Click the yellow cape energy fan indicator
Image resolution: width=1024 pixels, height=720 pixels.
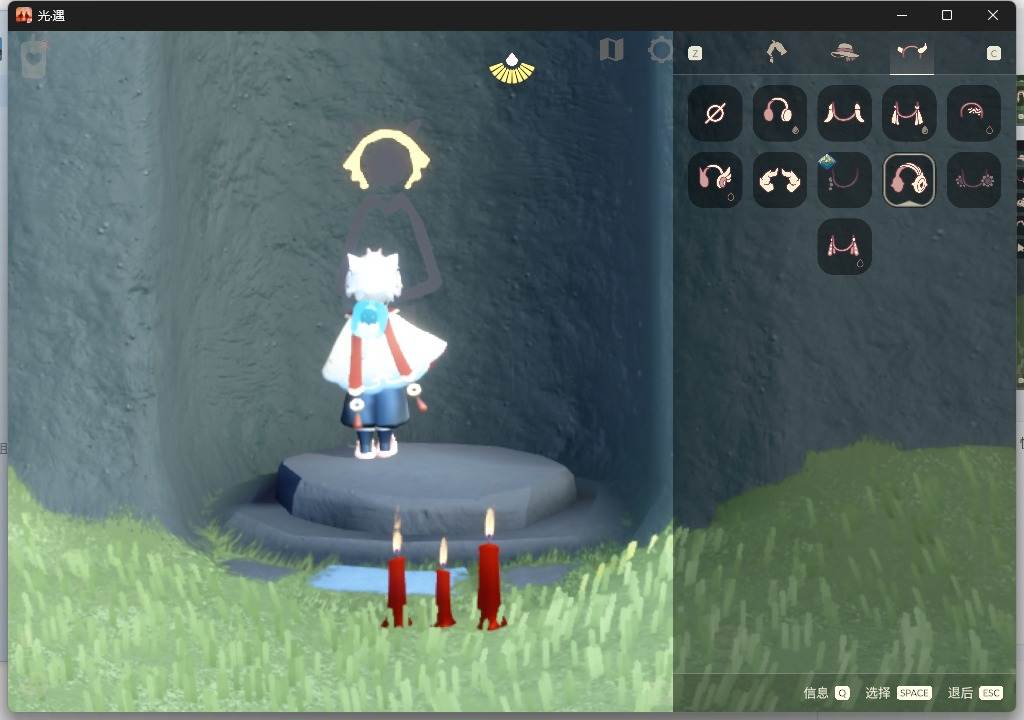tap(512, 69)
